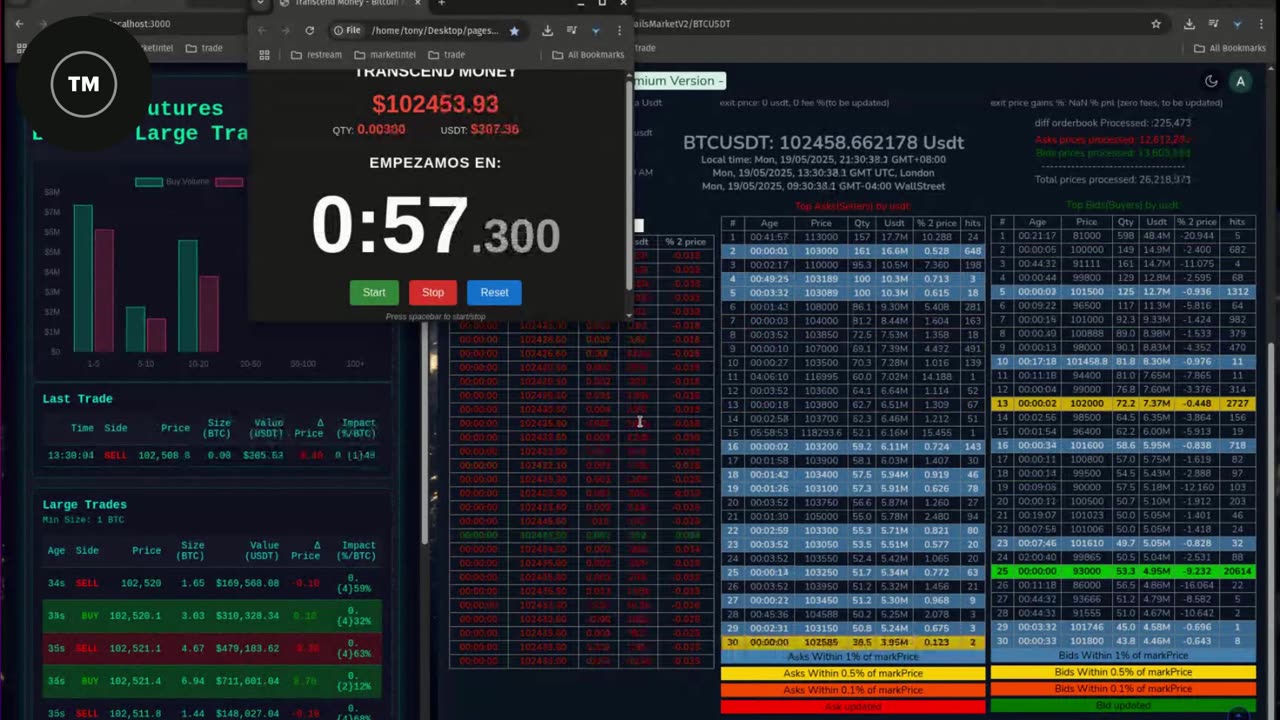This screenshot has height=720, width=1280.
Task: Open media controls in BTCUSDT window
Action: pyautogui.click(x=1213, y=23)
